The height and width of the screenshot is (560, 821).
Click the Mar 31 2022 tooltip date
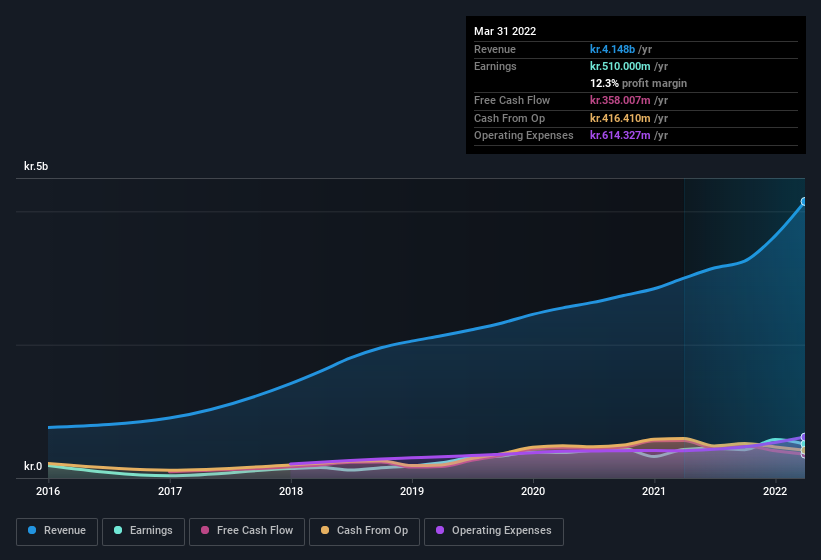tap(505, 31)
